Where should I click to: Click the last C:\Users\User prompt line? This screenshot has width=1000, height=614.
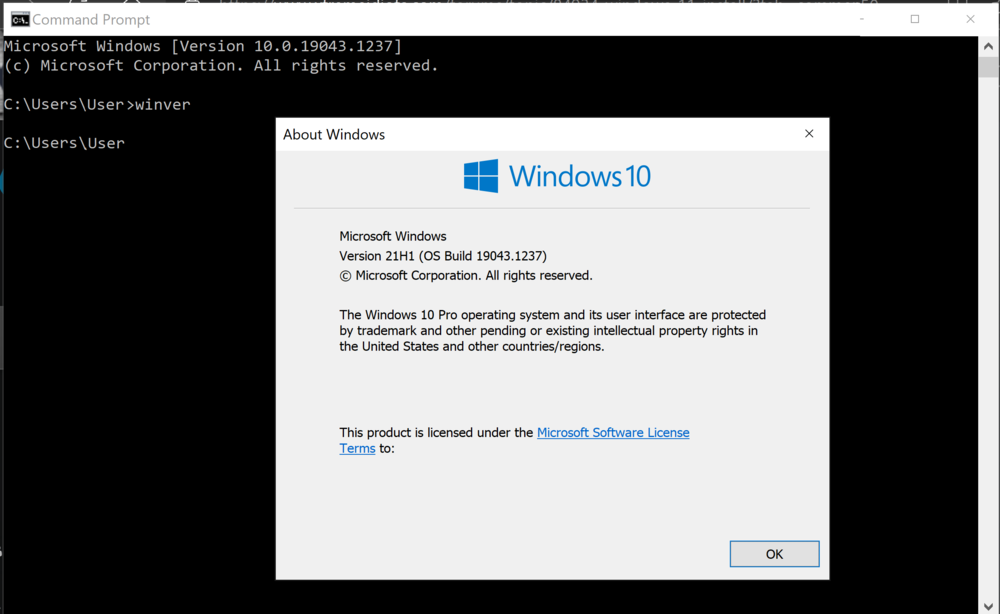coord(65,143)
